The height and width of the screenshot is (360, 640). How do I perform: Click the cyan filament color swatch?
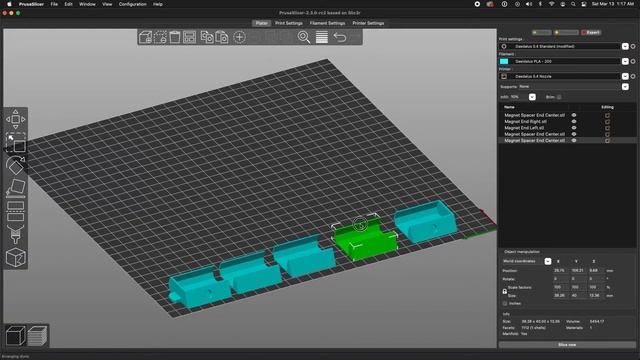pos(504,61)
